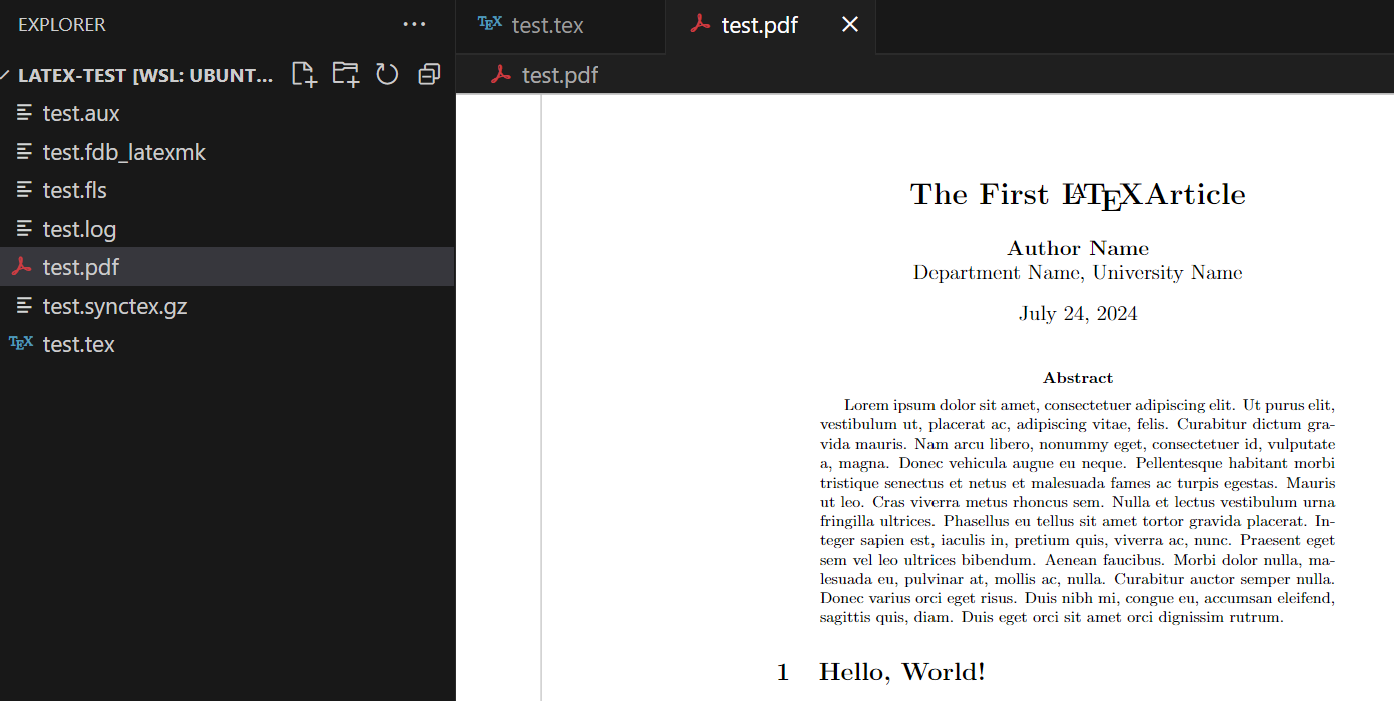The height and width of the screenshot is (701, 1394).
Task: Click 'Department Name, University Name' line
Action: (1078, 273)
